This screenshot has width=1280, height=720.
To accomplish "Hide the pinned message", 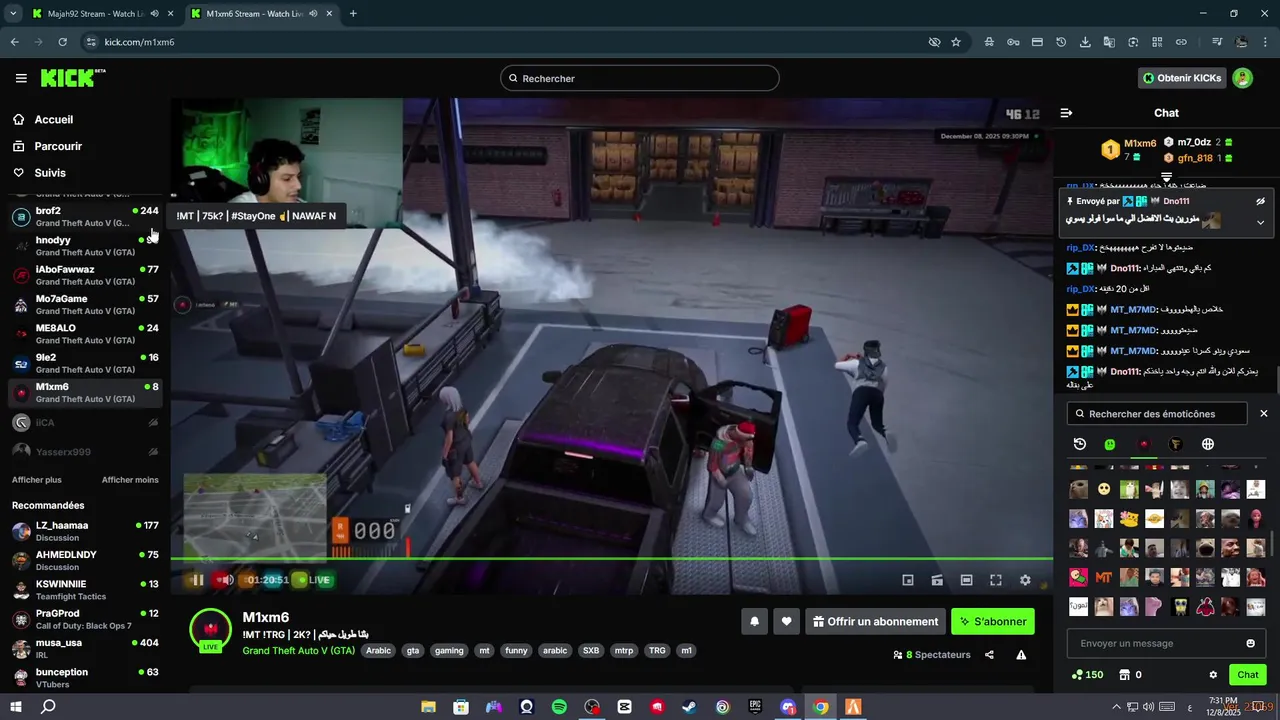I will (x=1260, y=201).
